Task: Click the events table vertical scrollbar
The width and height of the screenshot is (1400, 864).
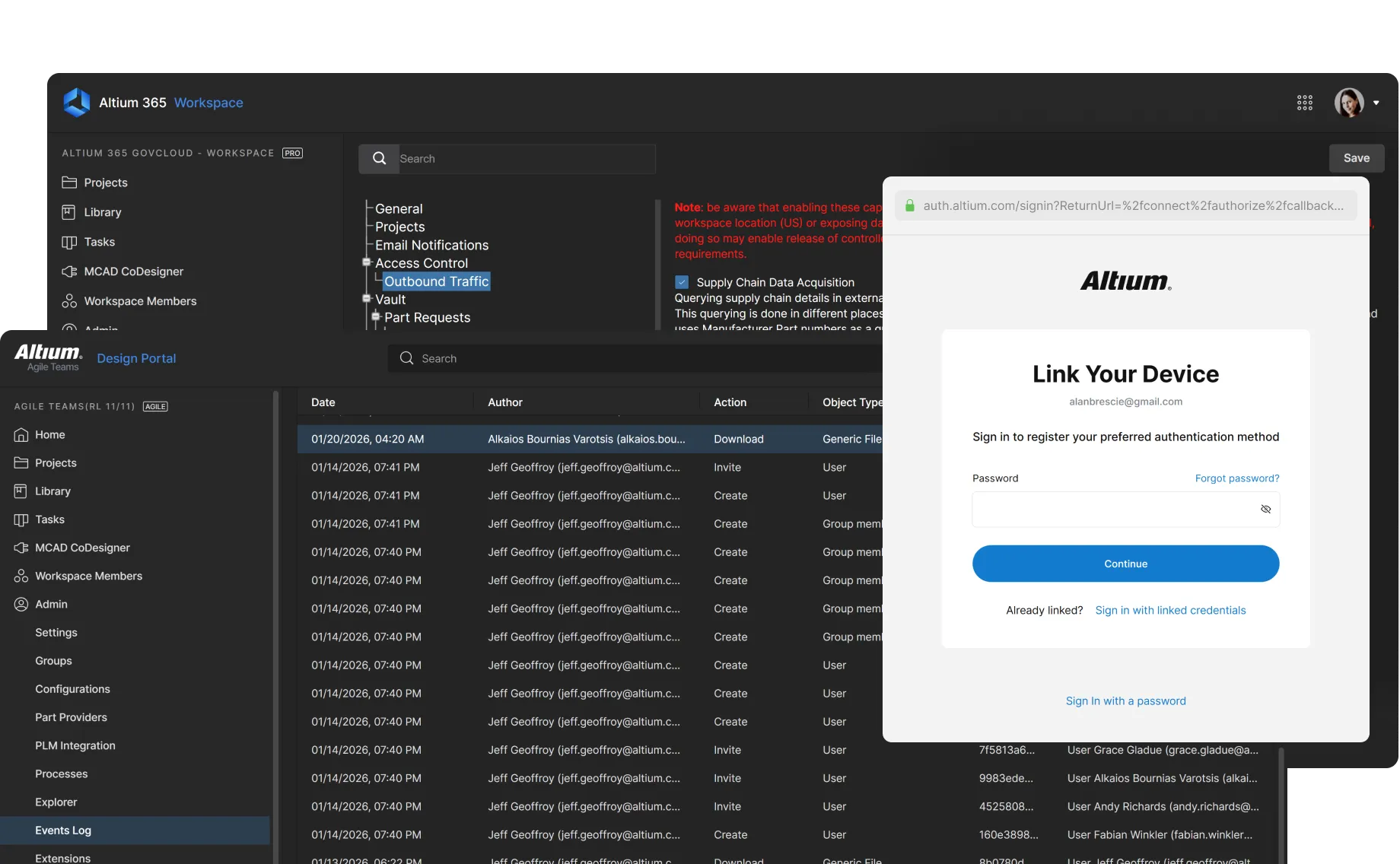Action: point(1281,805)
